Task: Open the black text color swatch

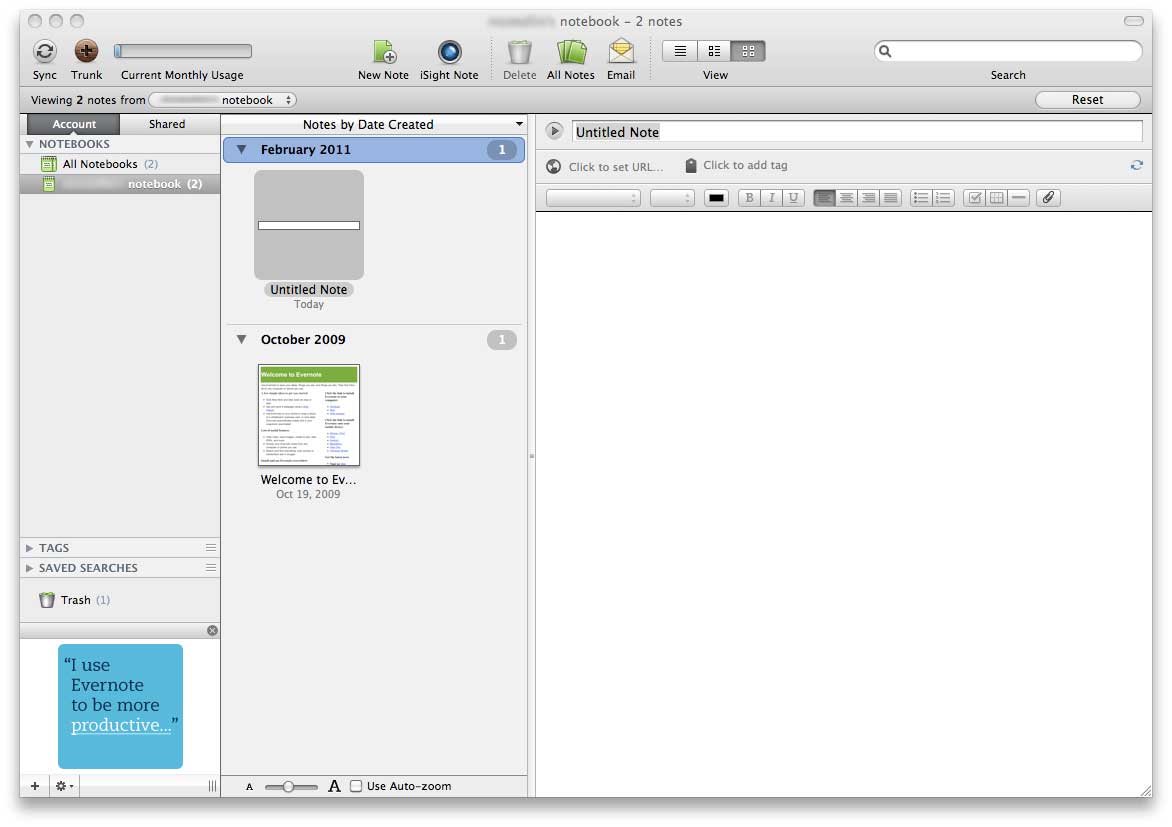Action: tap(716, 198)
